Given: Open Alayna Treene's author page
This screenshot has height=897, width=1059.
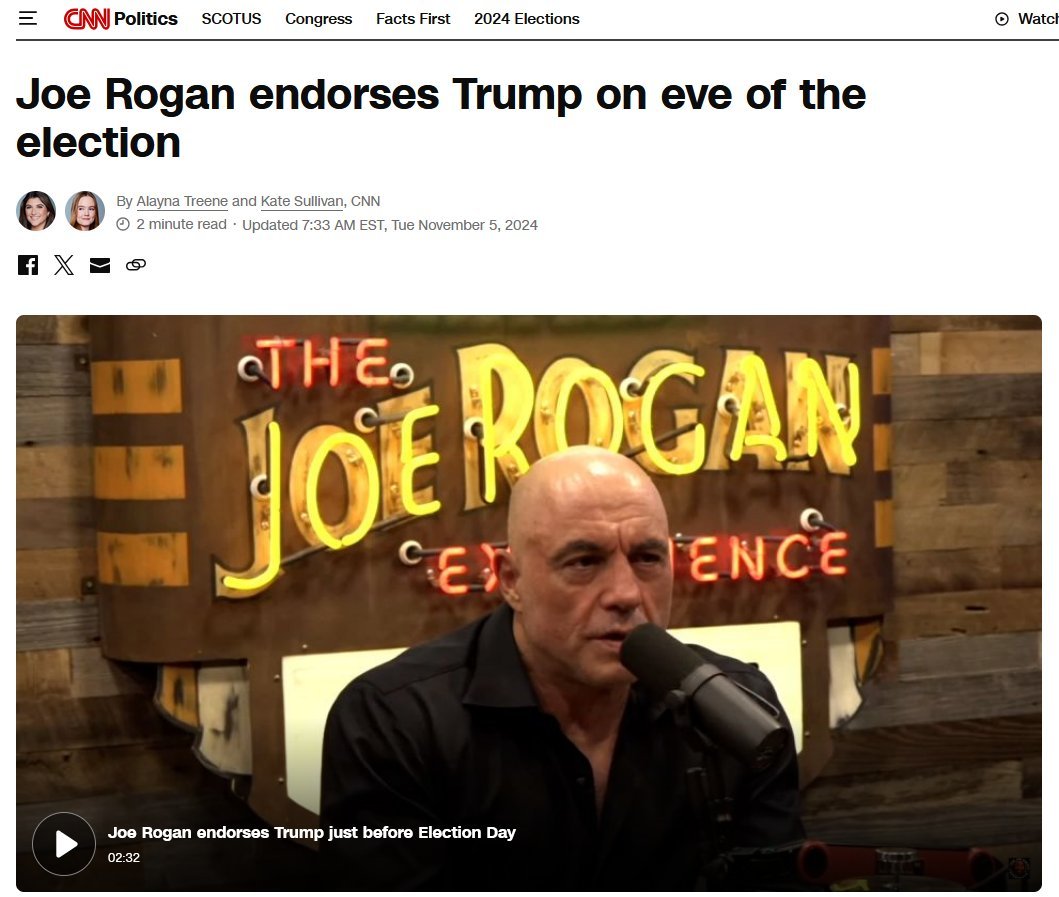Looking at the screenshot, I should click(182, 201).
